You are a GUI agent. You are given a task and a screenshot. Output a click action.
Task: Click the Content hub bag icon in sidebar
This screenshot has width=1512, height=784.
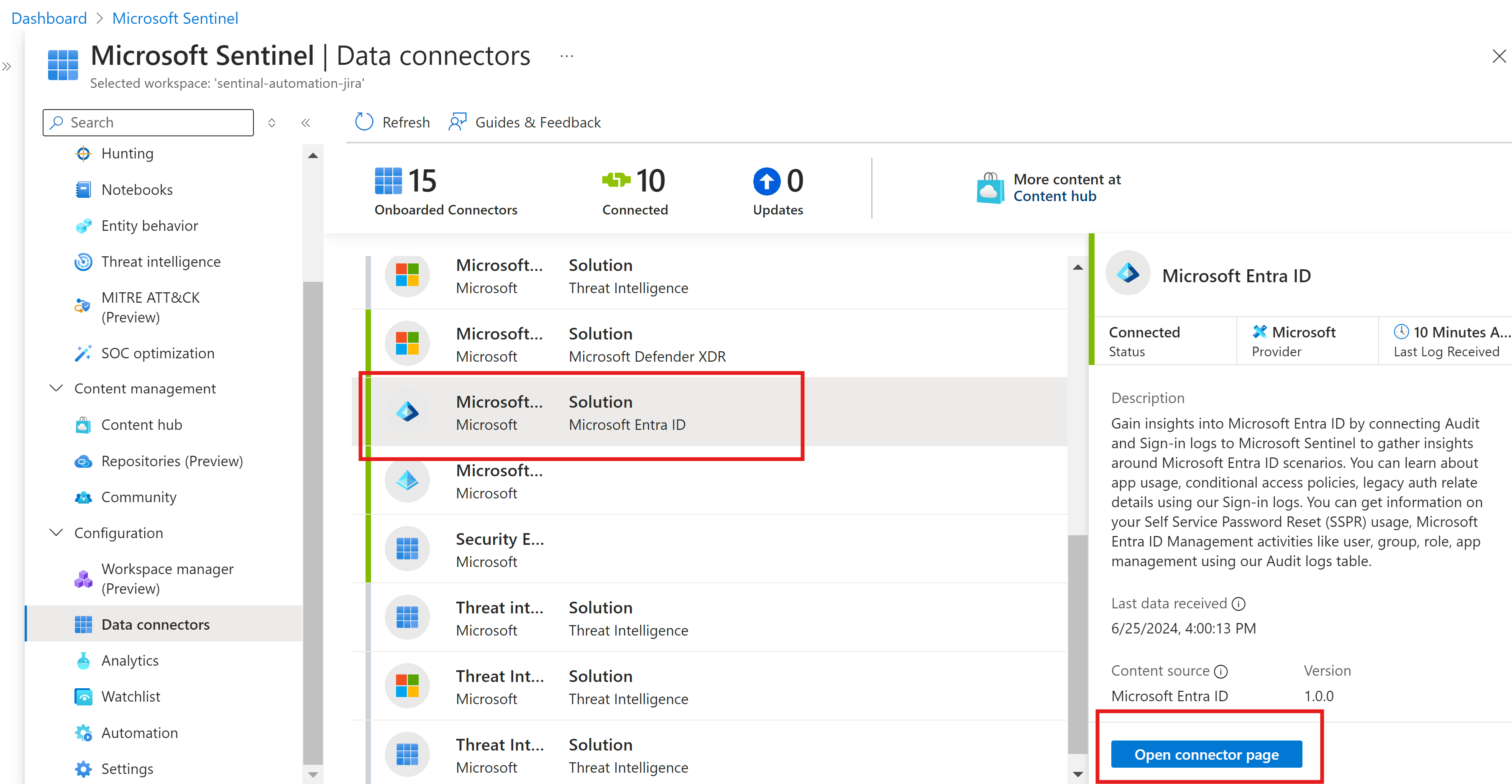(83, 425)
